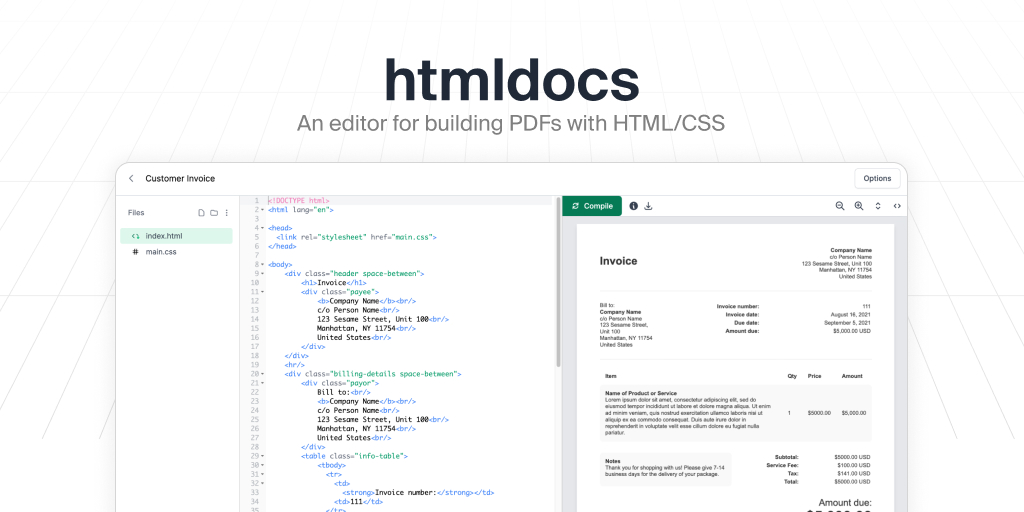Collapse the body tag fold on line 8
Viewport: 1024px width, 512px height.
point(262,265)
